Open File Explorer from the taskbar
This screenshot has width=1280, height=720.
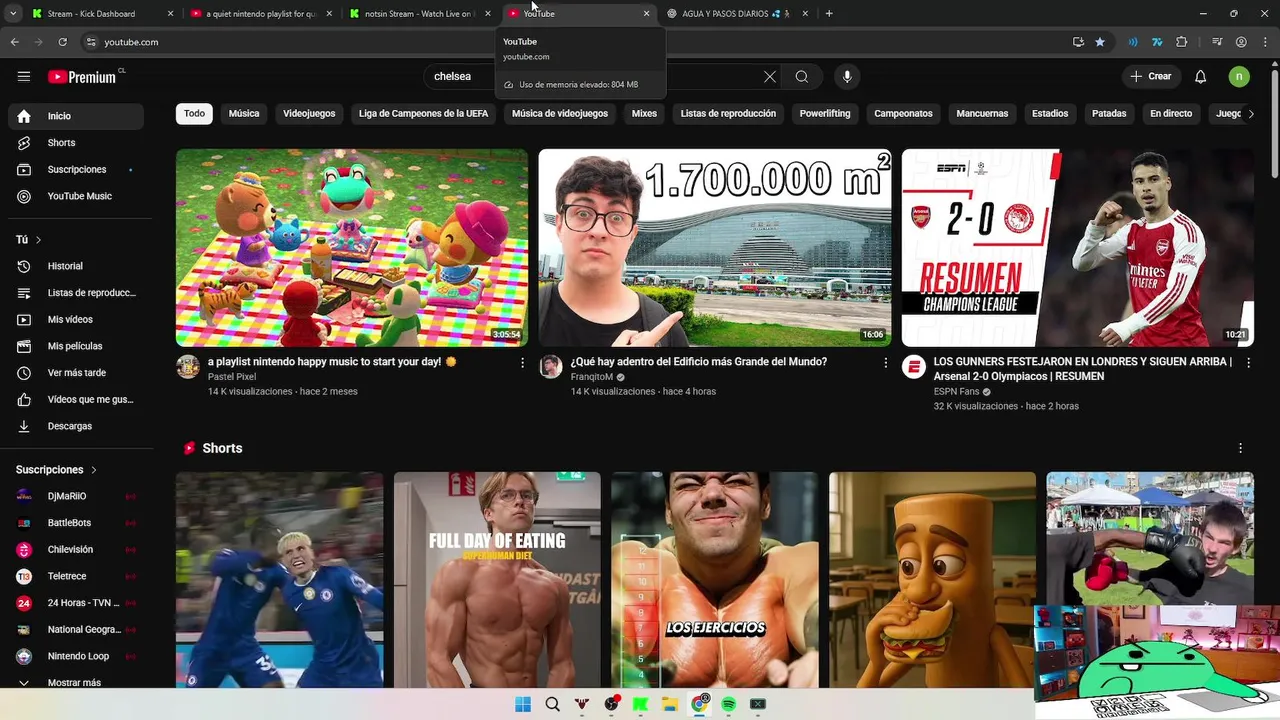coord(670,704)
